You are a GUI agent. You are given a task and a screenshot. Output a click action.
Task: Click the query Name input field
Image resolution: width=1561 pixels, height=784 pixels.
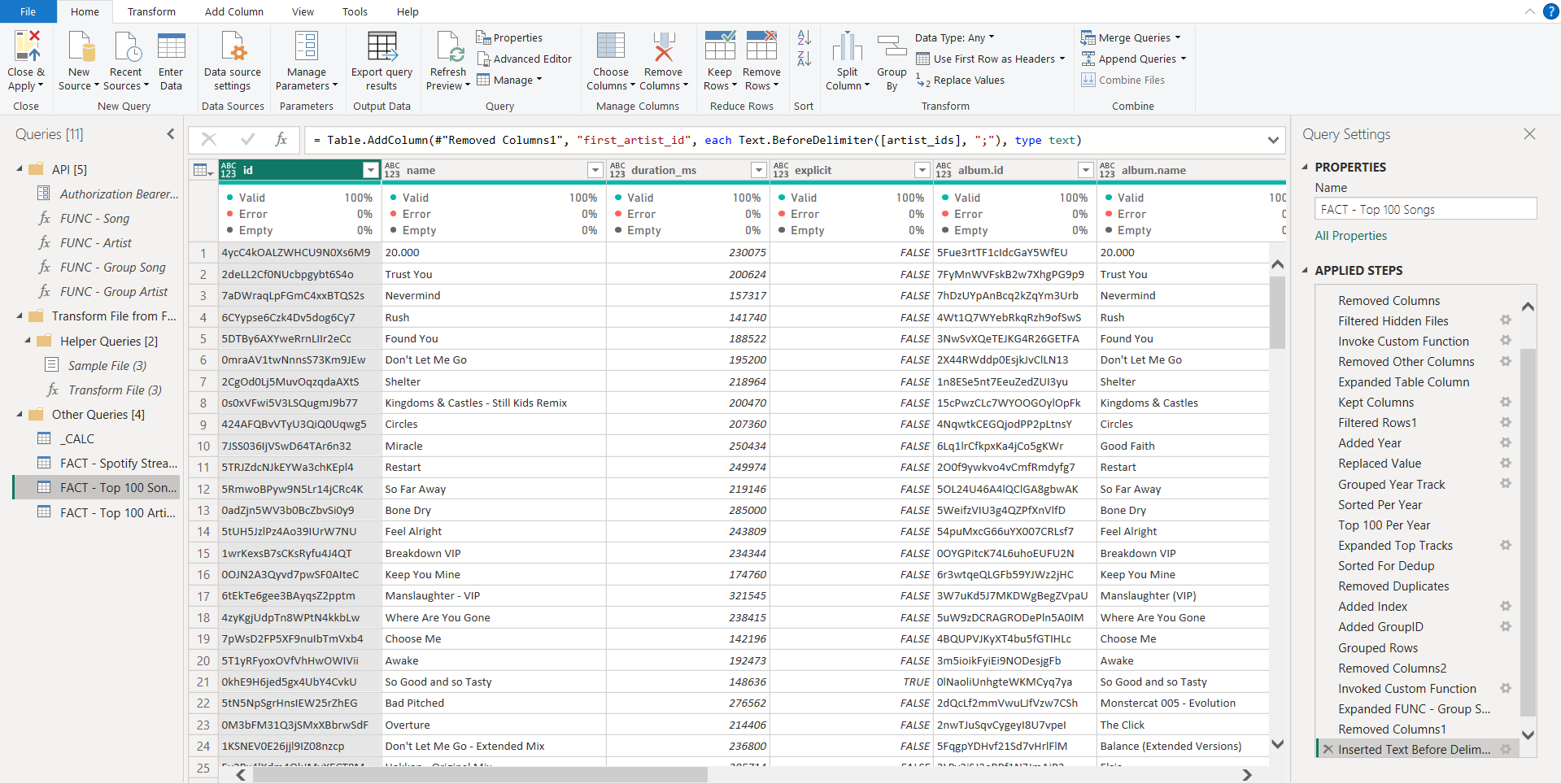click(1425, 209)
